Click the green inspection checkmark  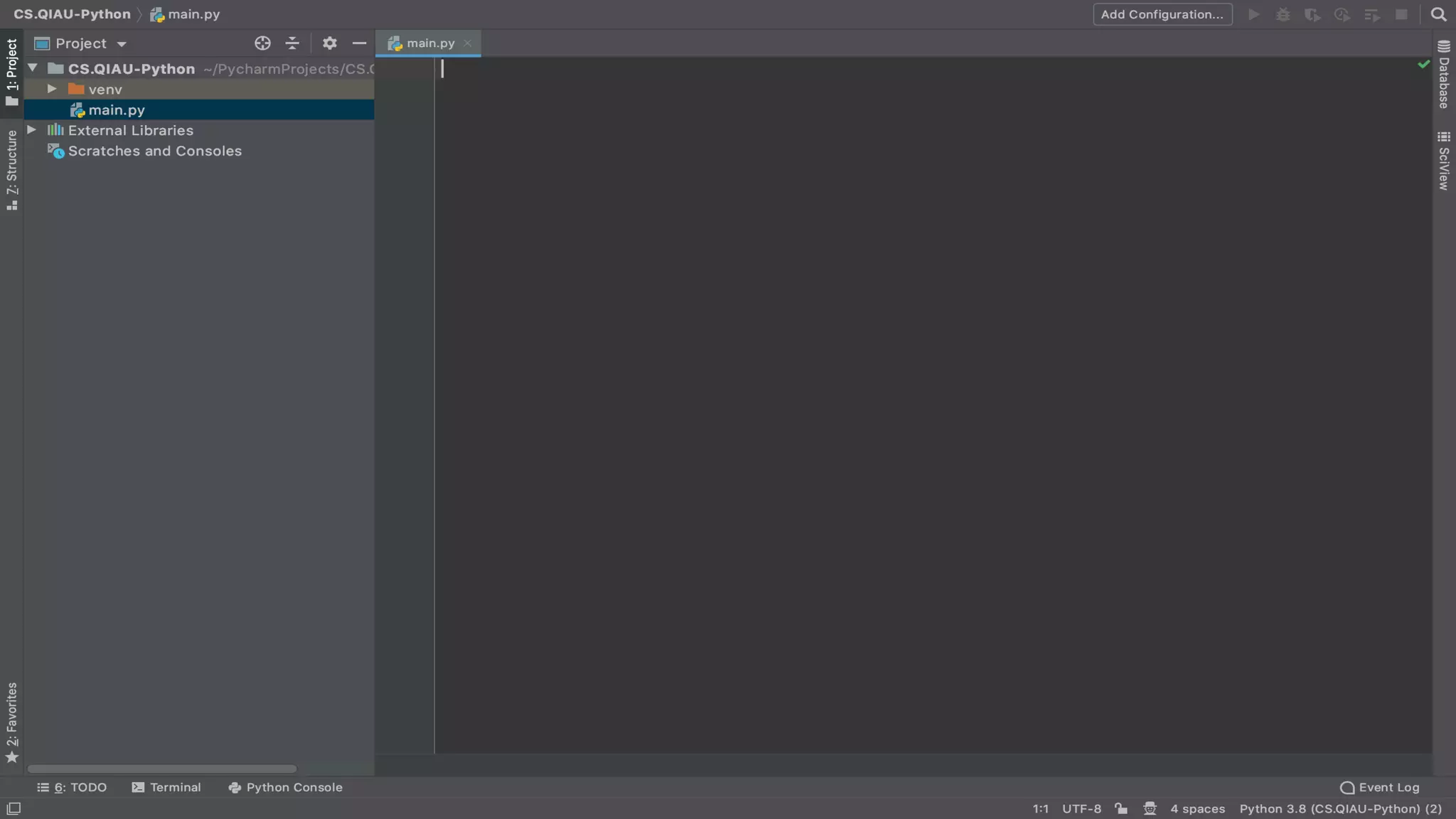coord(1423,65)
